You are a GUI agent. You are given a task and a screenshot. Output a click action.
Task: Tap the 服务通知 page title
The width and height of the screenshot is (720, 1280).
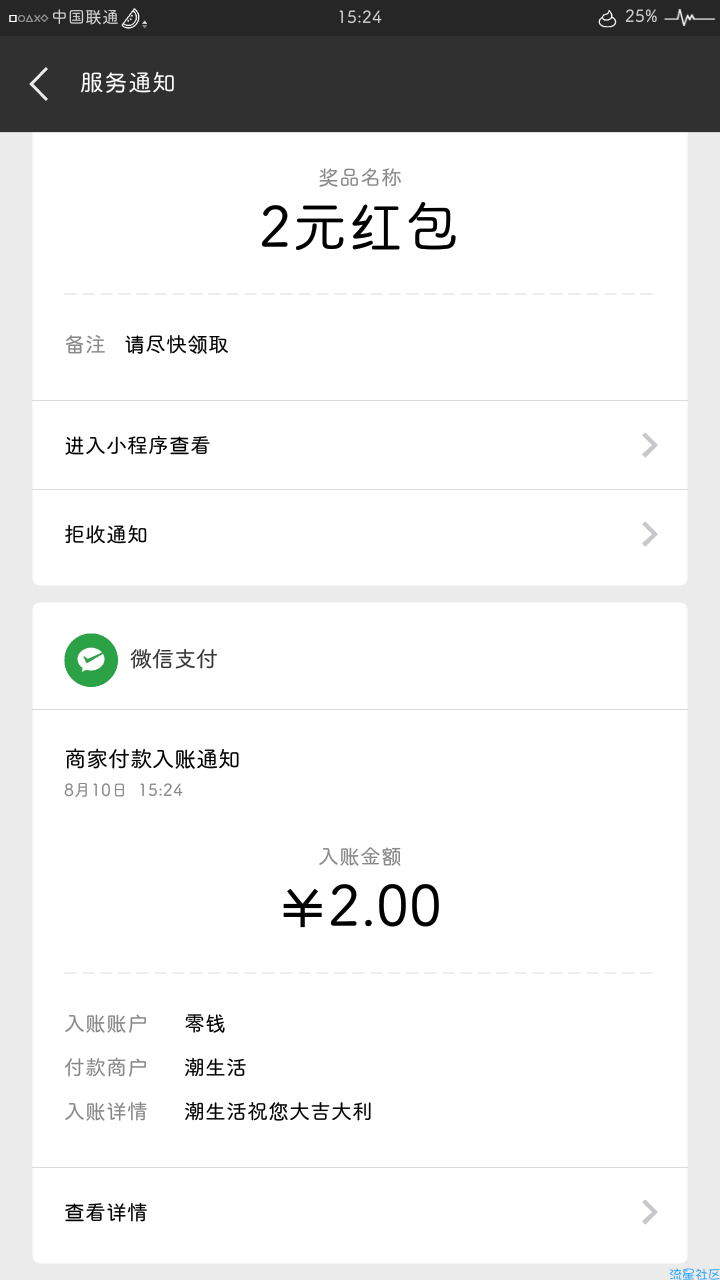pos(127,83)
